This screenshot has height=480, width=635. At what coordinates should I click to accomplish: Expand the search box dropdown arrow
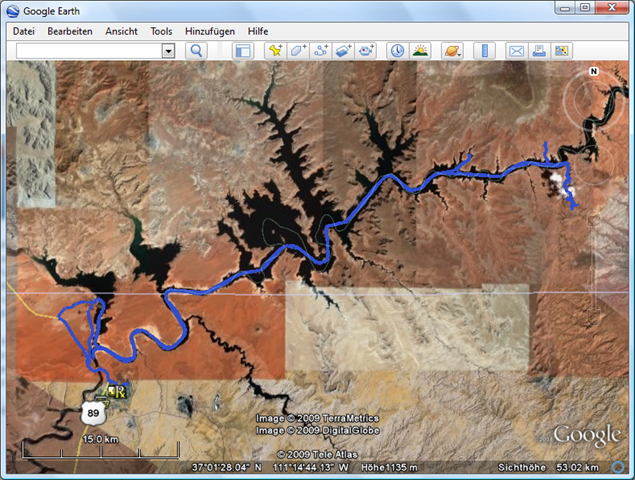pyautogui.click(x=168, y=50)
